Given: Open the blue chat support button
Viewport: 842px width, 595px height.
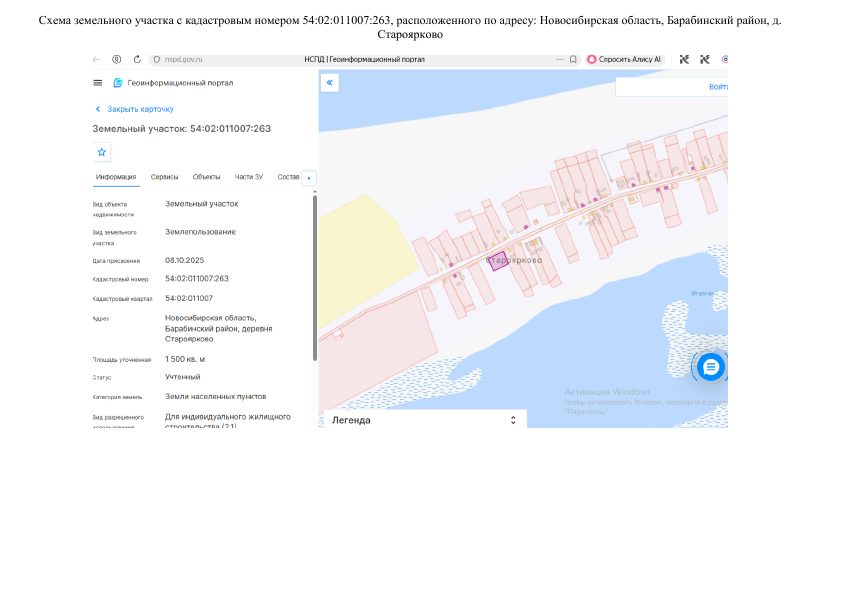Looking at the screenshot, I should tap(710, 367).
